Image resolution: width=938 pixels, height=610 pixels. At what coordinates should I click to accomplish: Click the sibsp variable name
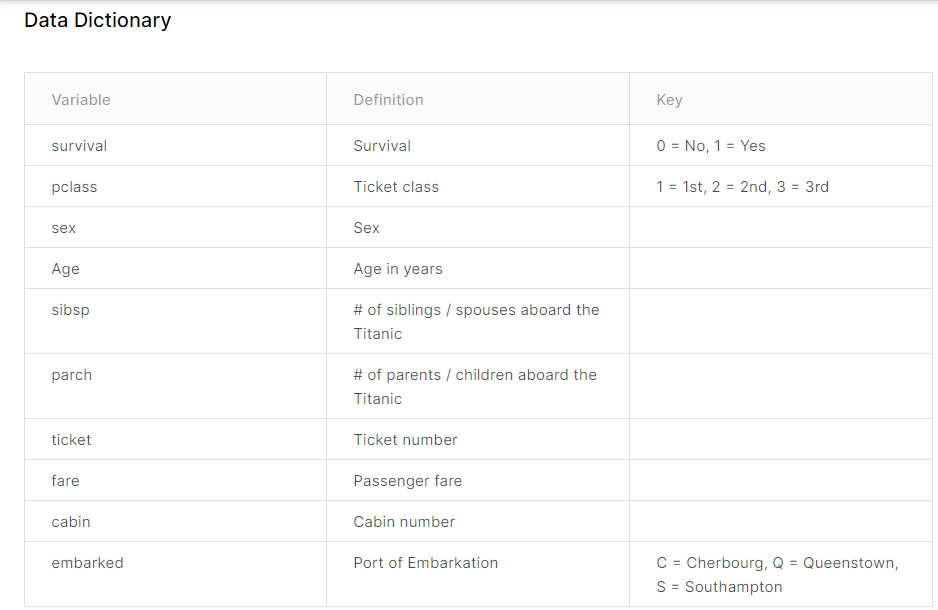pyautogui.click(x=70, y=310)
